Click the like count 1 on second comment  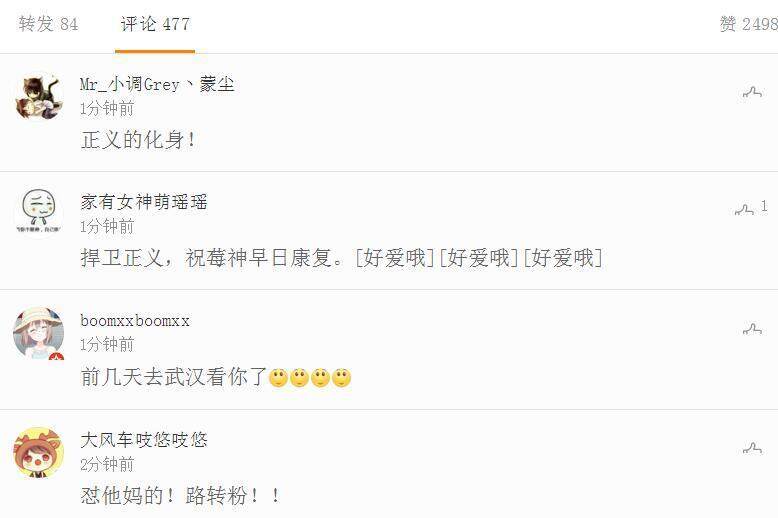[764, 206]
